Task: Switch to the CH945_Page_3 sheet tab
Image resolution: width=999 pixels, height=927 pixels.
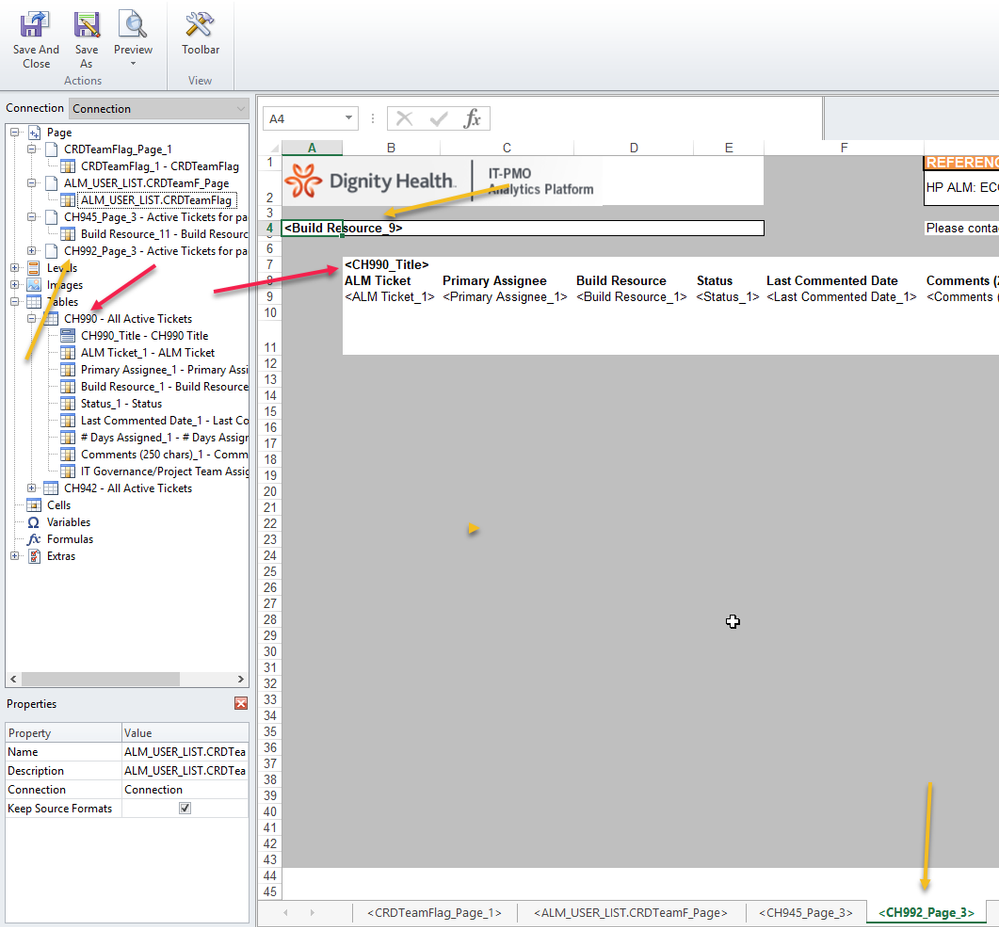Action: (x=805, y=913)
